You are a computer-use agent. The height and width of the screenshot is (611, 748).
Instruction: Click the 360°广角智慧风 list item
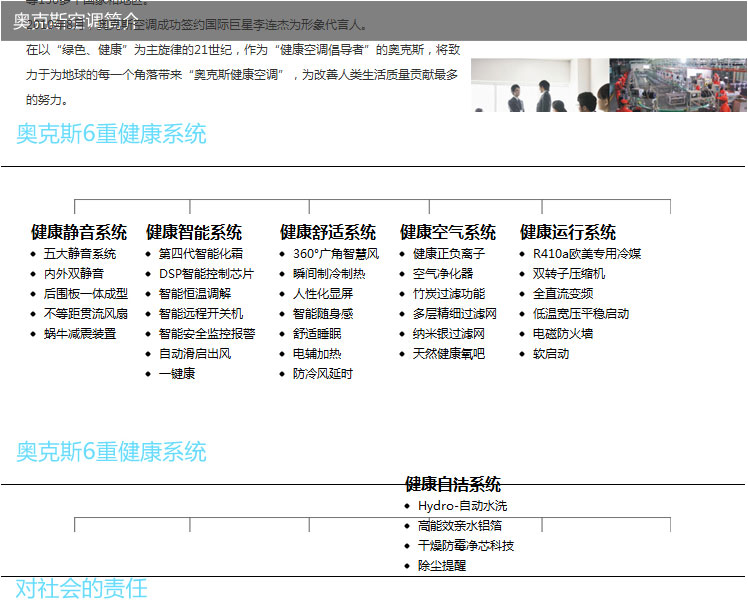[x=336, y=254]
